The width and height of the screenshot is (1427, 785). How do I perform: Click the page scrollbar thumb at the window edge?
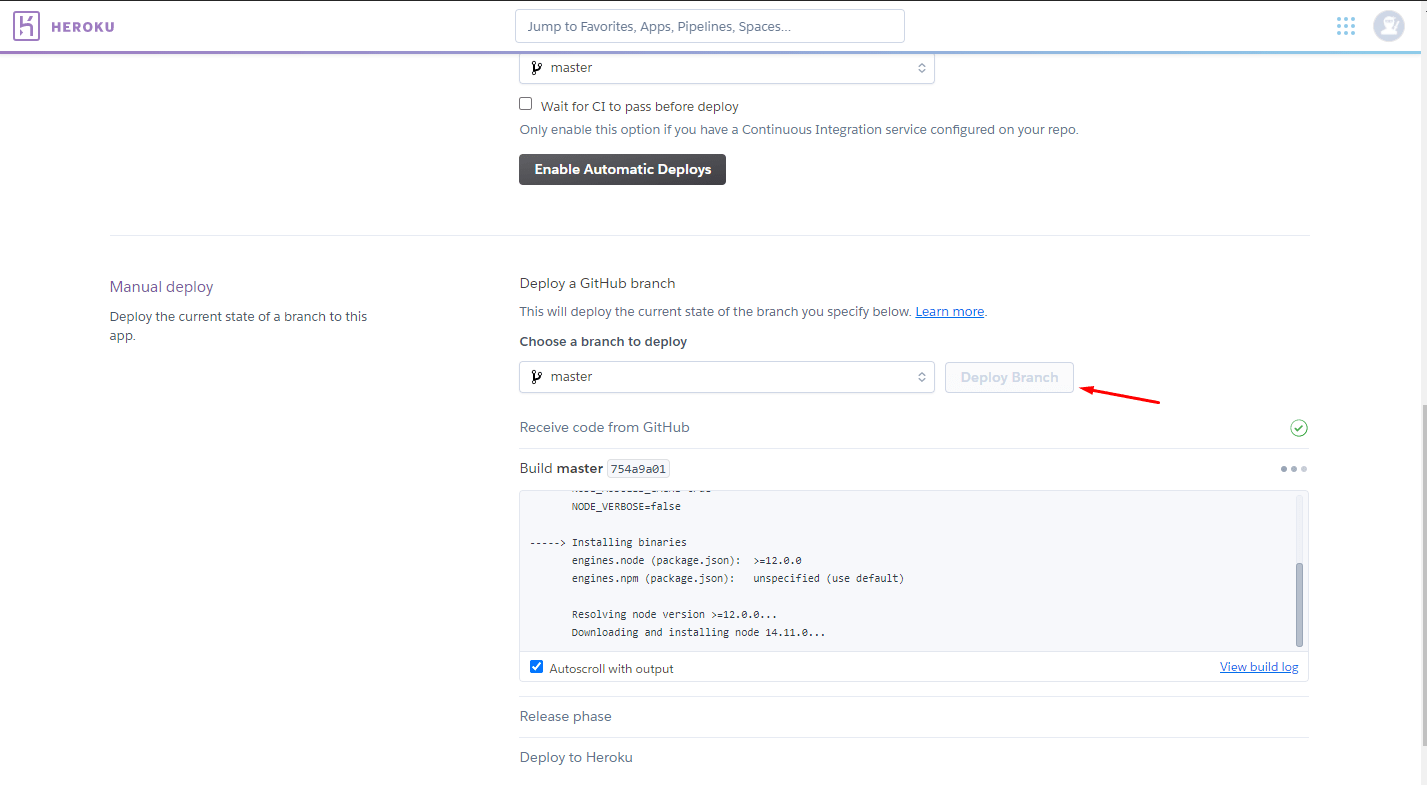(1423, 575)
